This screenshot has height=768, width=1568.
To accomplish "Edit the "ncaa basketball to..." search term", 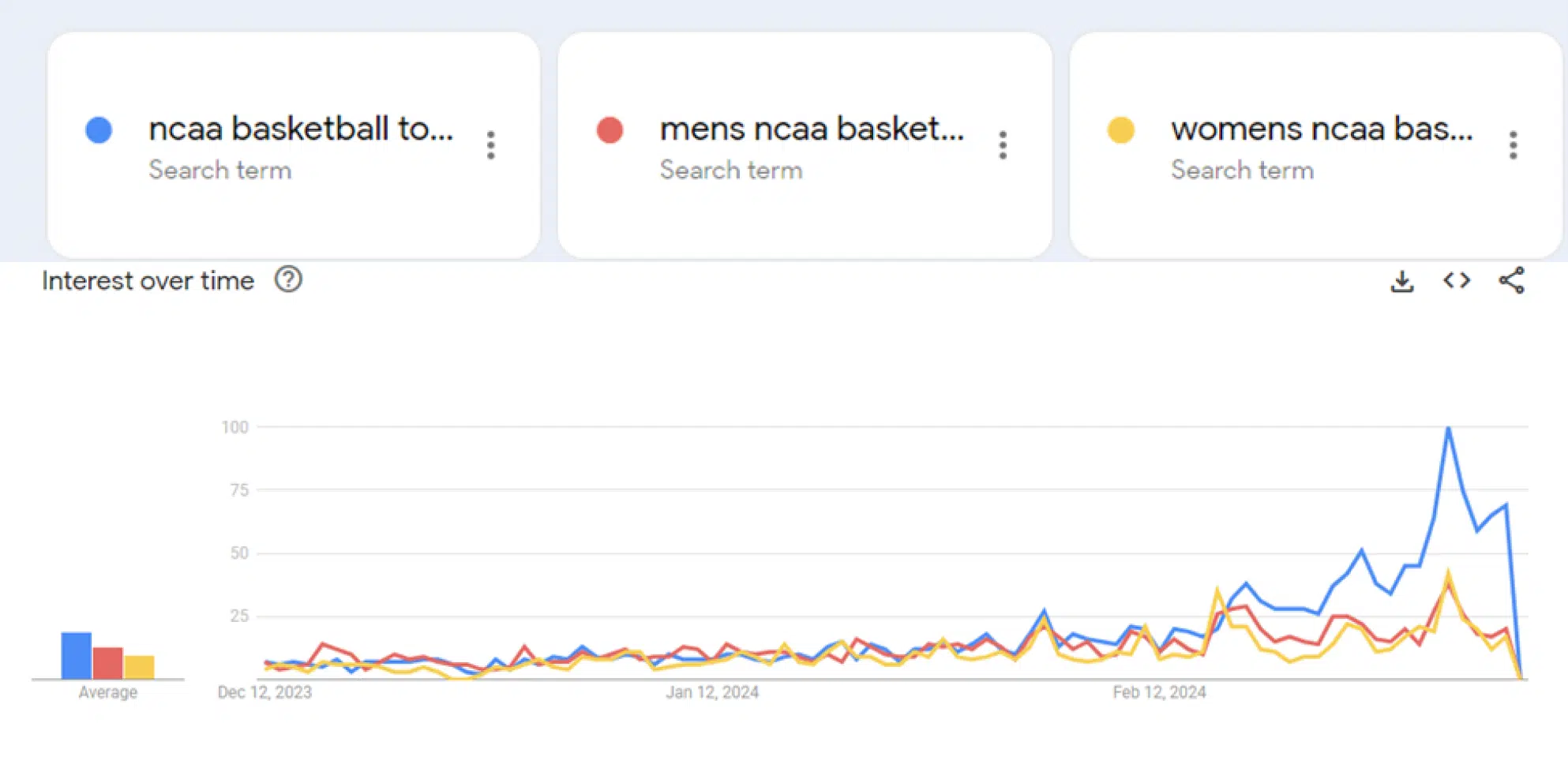I will point(301,129).
